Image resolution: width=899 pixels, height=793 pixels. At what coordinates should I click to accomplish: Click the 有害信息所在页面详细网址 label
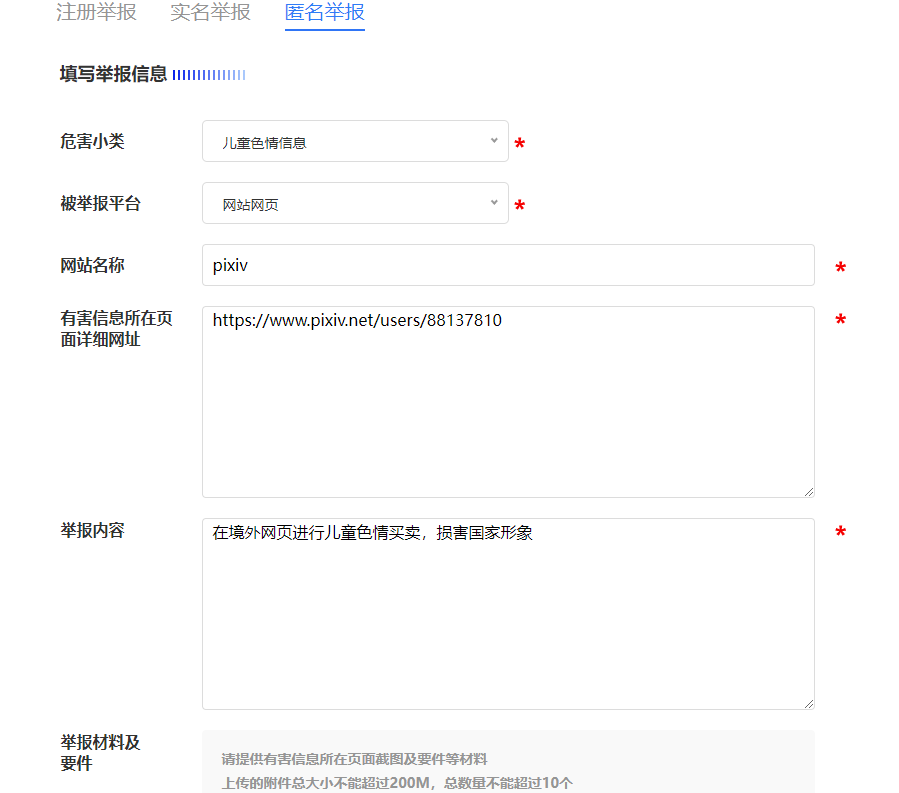click(x=116, y=329)
